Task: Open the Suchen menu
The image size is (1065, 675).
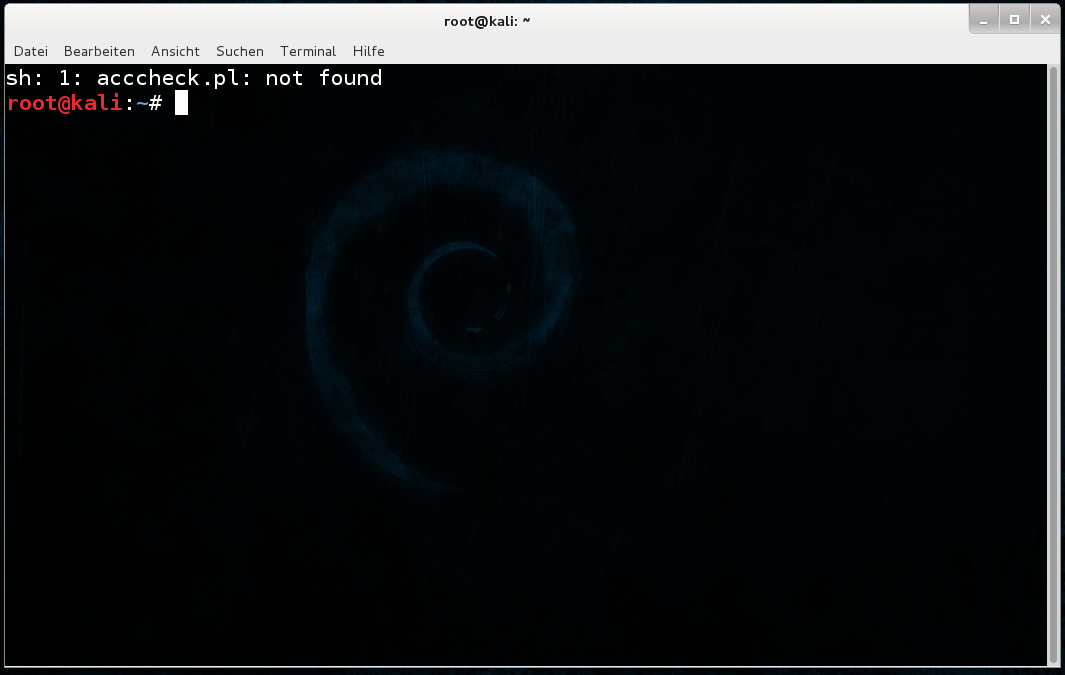Action: (x=240, y=52)
